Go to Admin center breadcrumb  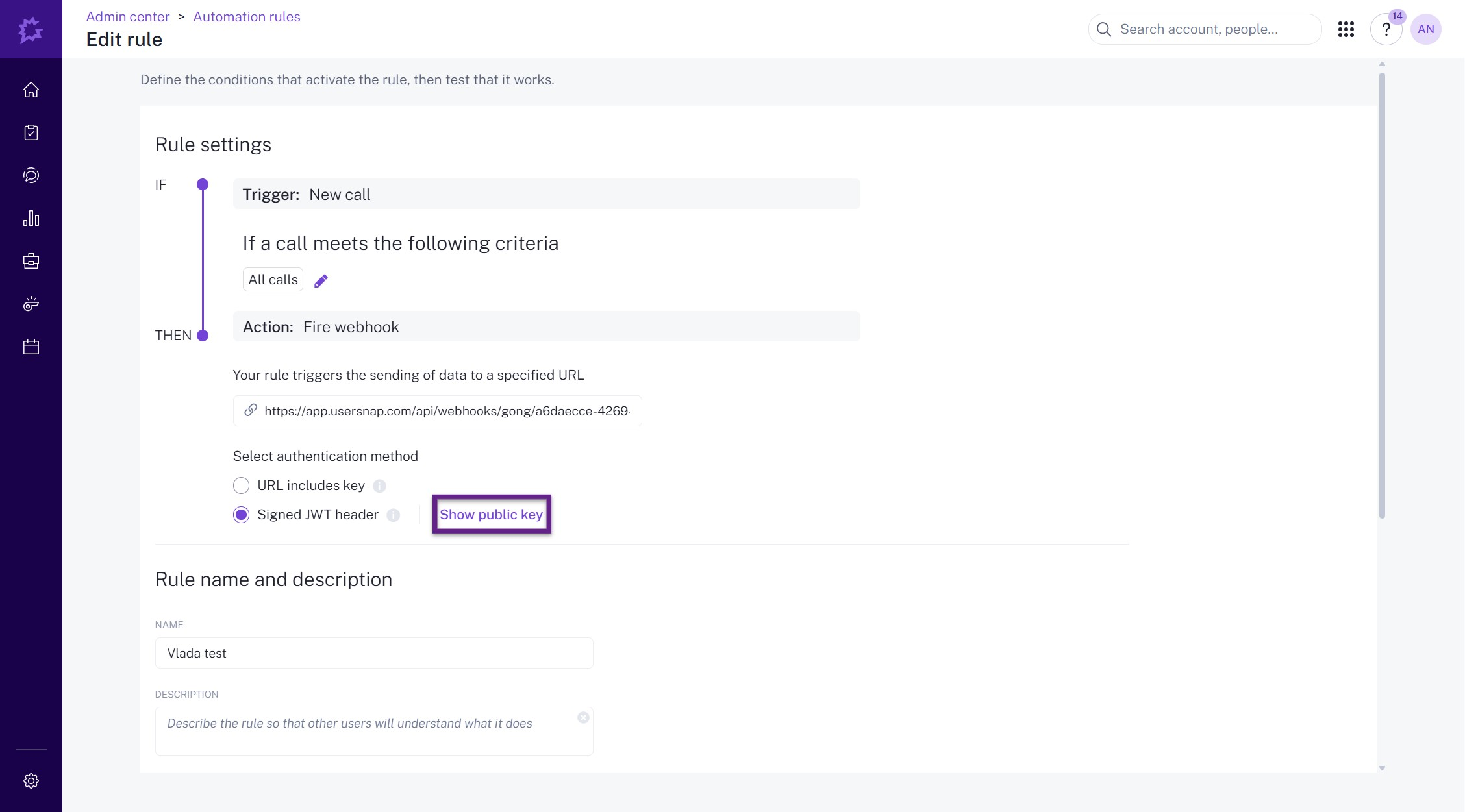(x=127, y=17)
